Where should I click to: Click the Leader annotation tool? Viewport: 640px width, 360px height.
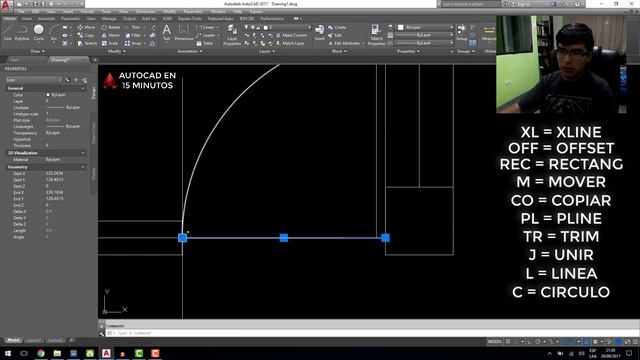coord(207,36)
